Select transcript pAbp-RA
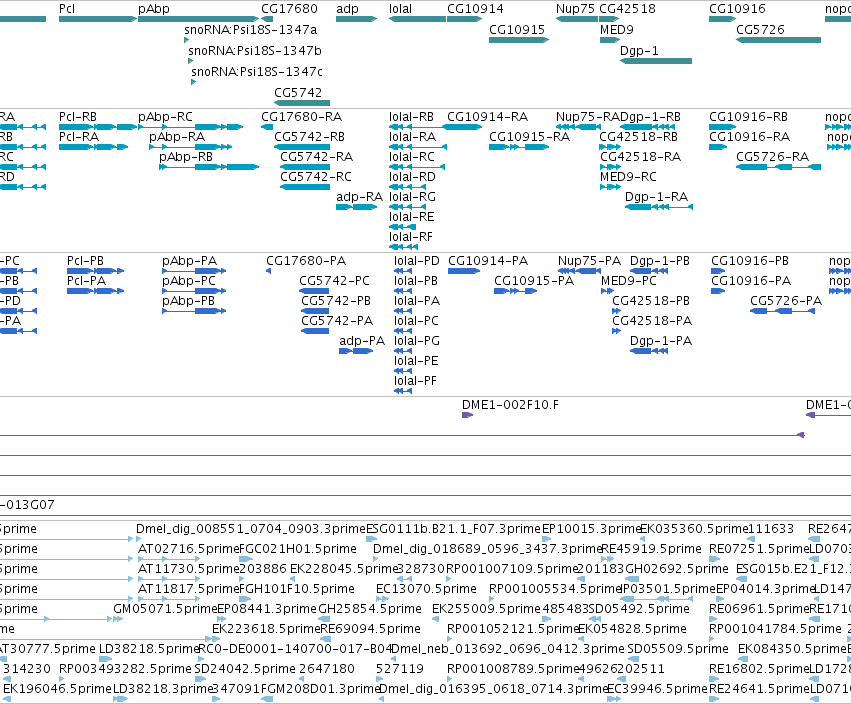851x704 pixels. click(x=190, y=147)
